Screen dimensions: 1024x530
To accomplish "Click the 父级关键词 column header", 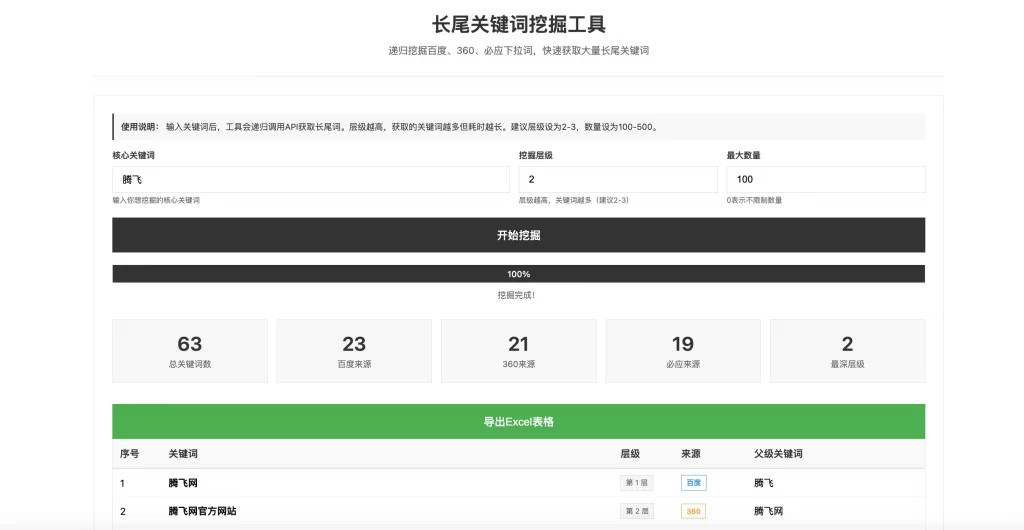I will pyautogui.click(x=778, y=454).
